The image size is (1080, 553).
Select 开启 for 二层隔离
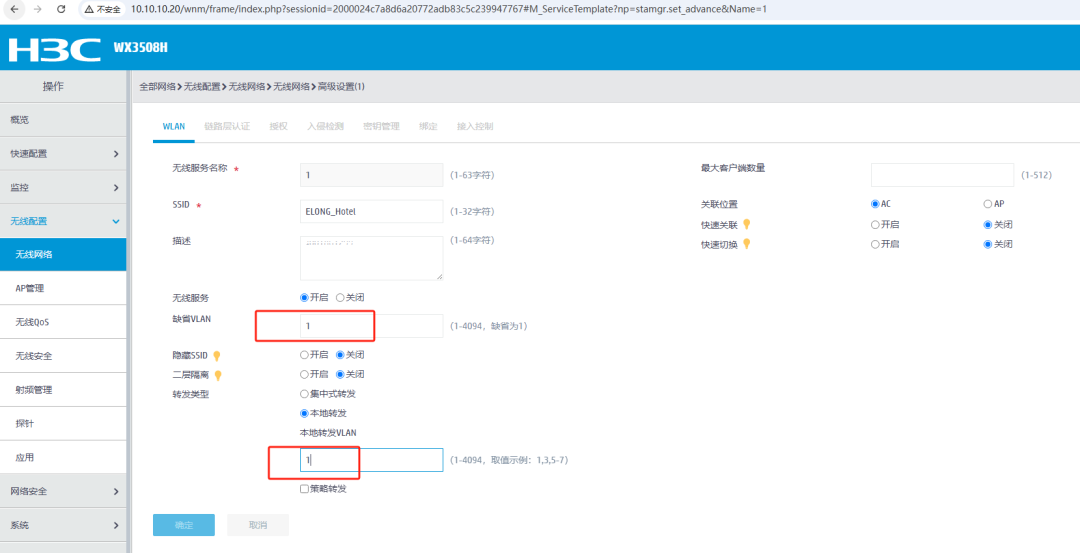304,374
